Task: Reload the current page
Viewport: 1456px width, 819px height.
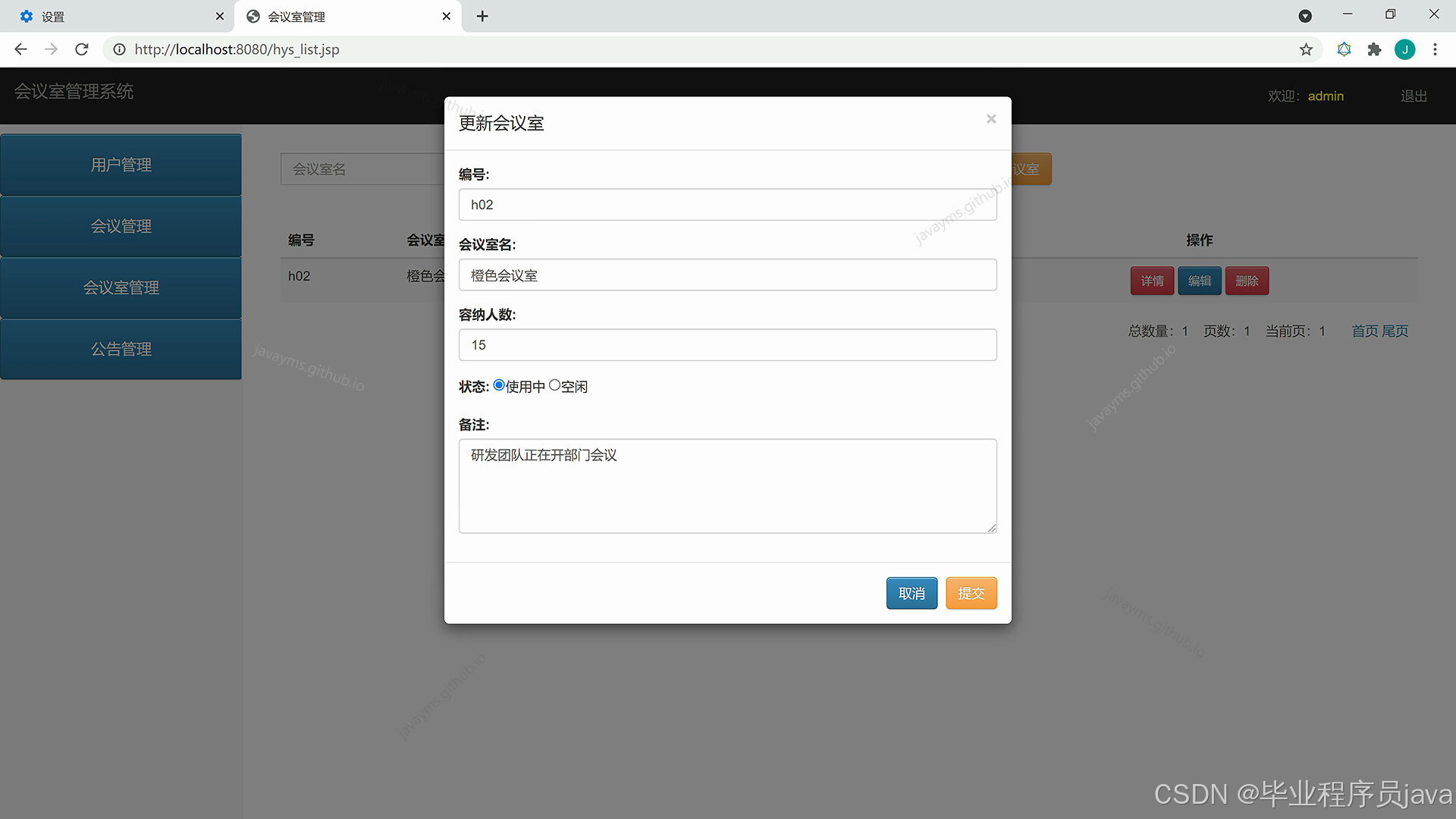Action: point(82,49)
